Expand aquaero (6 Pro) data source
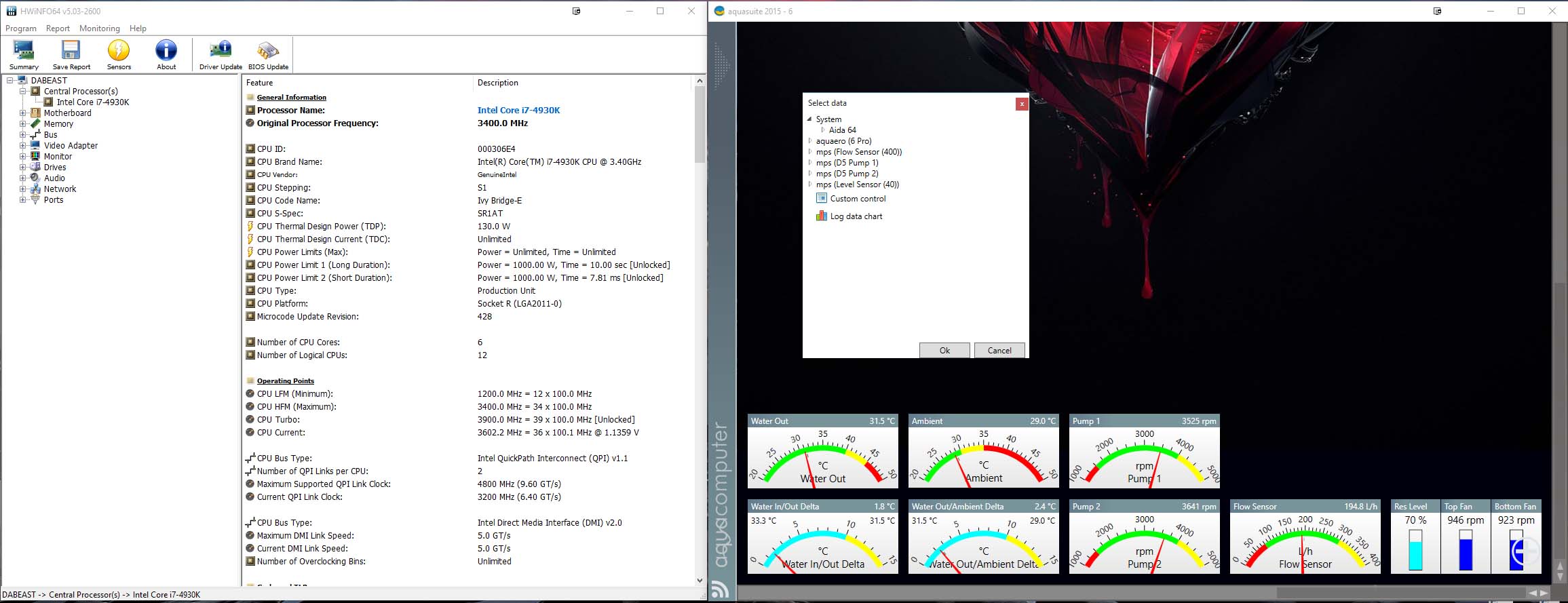 pos(810,141)
